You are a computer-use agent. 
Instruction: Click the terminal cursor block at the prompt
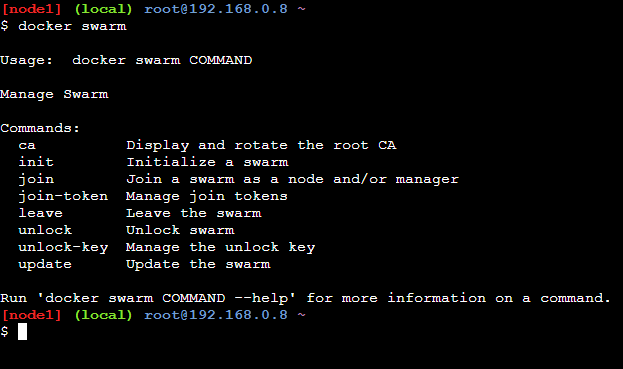(23, 331)
